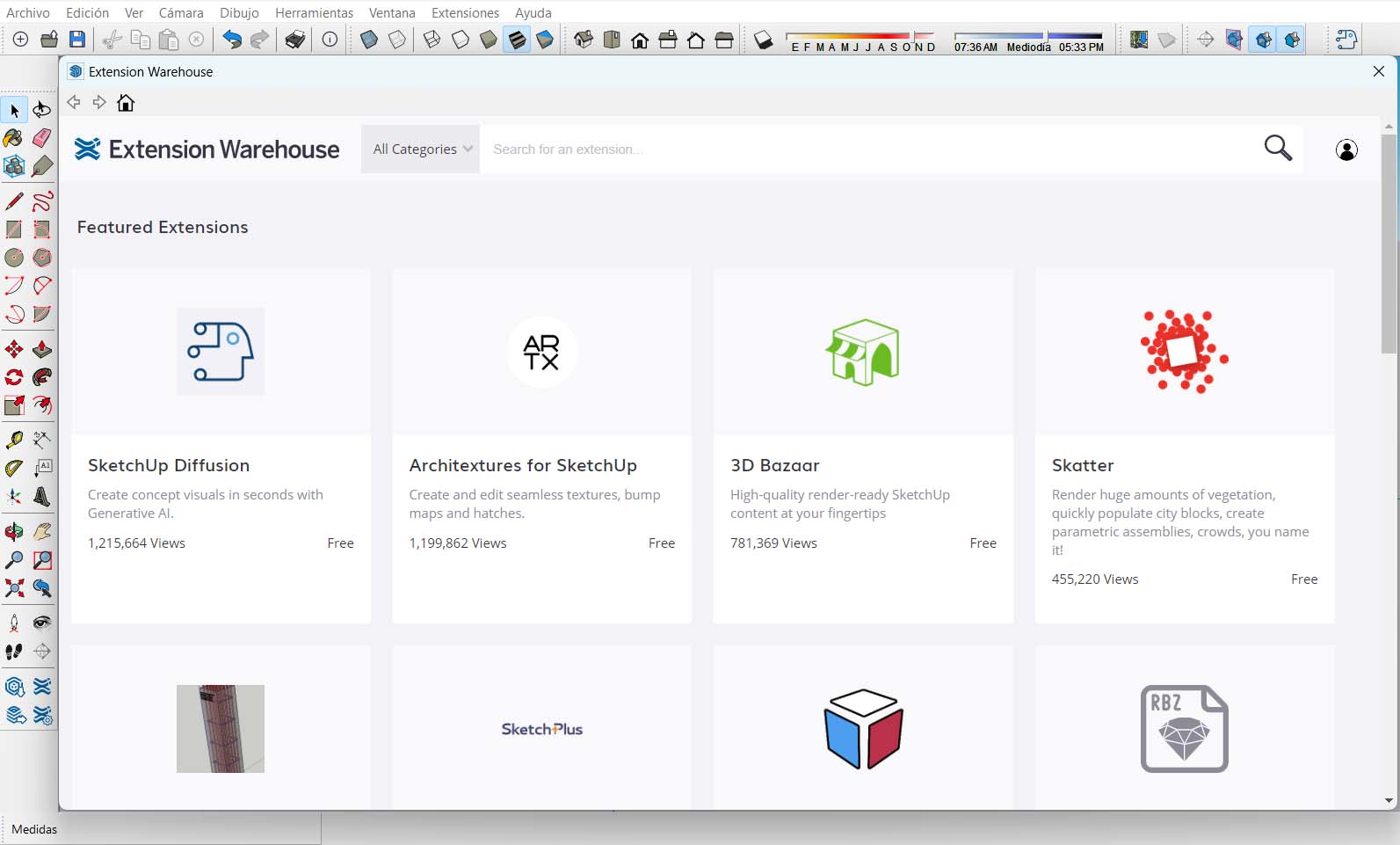Activate the Walk footprints tool
Screen dimensions: 1400x845
click(14, 652)
